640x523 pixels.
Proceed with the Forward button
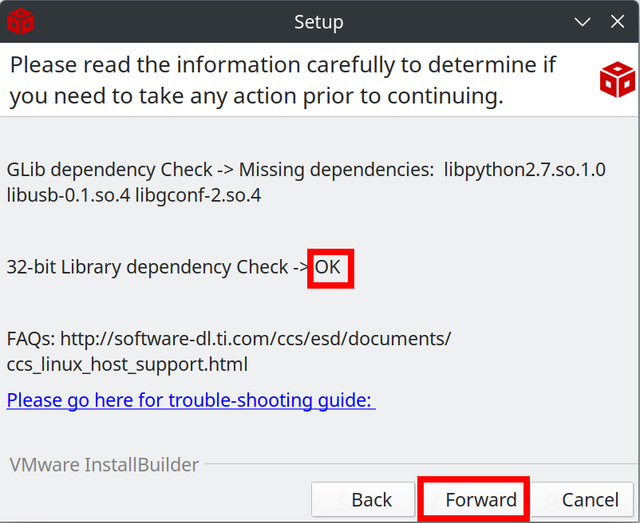473,499
